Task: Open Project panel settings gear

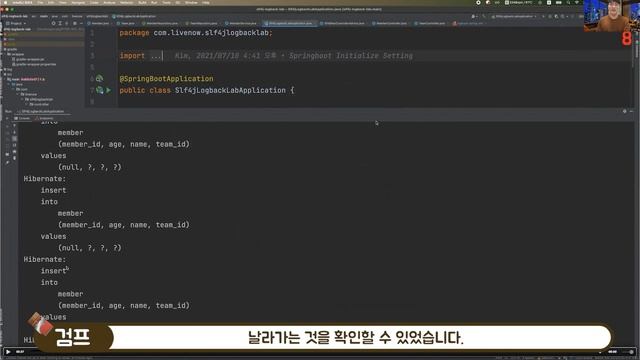Action: 75,23
